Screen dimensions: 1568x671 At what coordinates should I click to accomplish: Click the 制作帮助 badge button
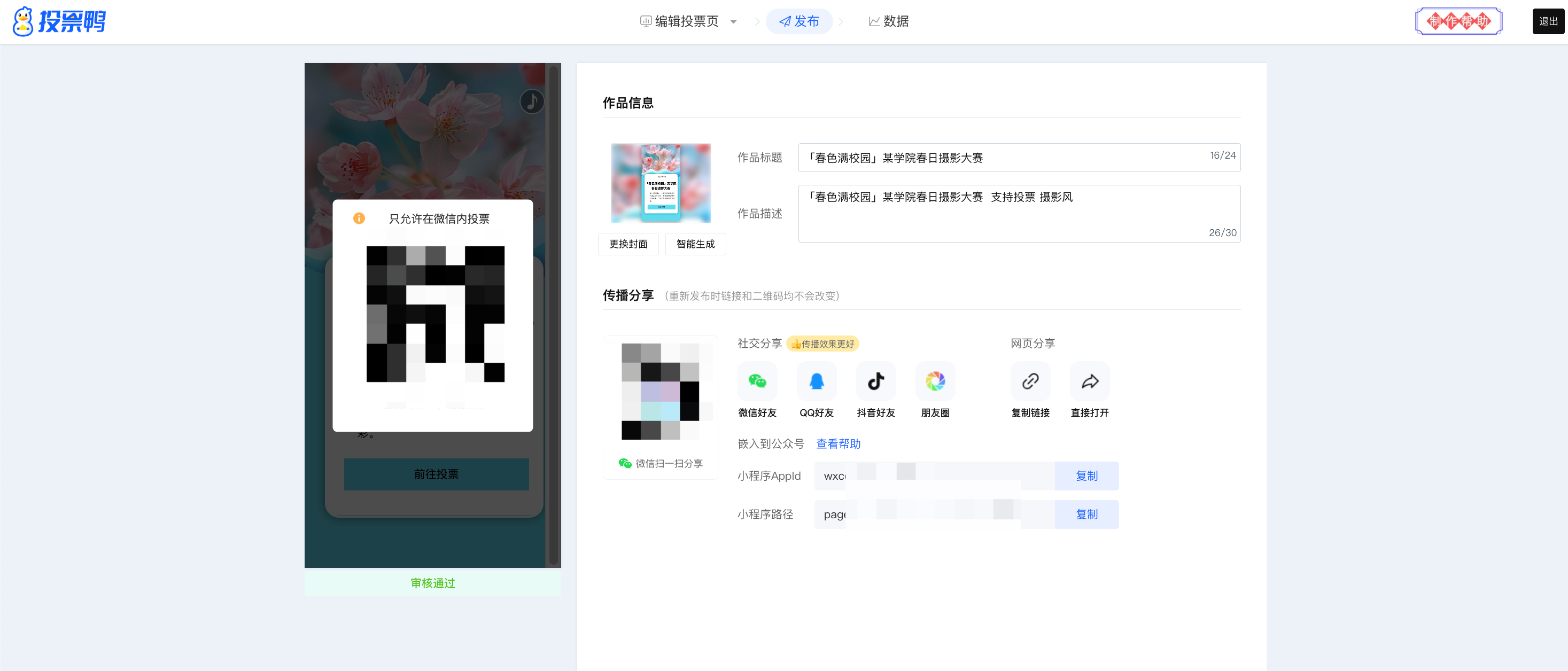pyautogui.click(x=1458, y=21)
